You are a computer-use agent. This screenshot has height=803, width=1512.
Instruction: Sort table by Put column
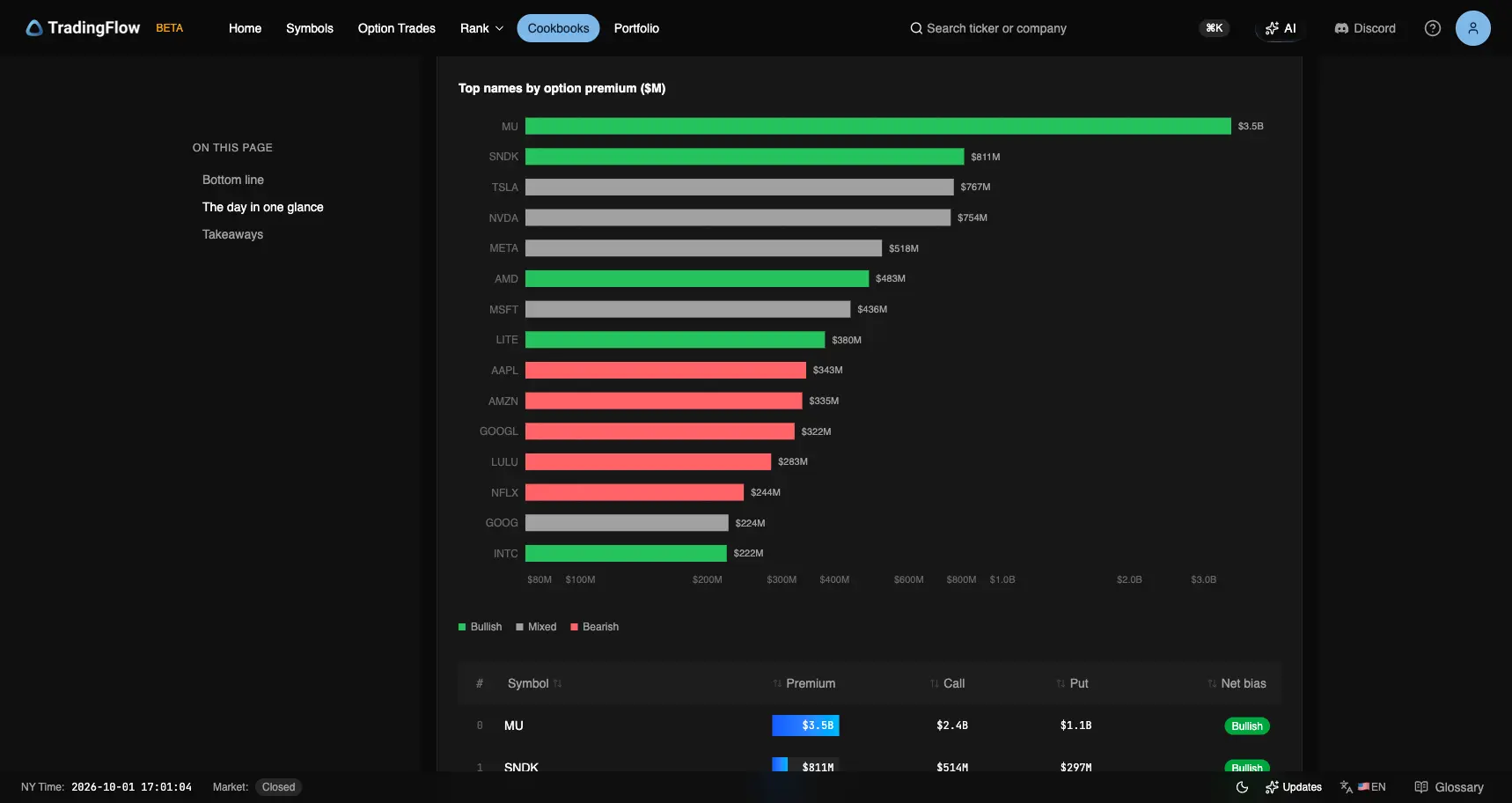point(1073,683)
